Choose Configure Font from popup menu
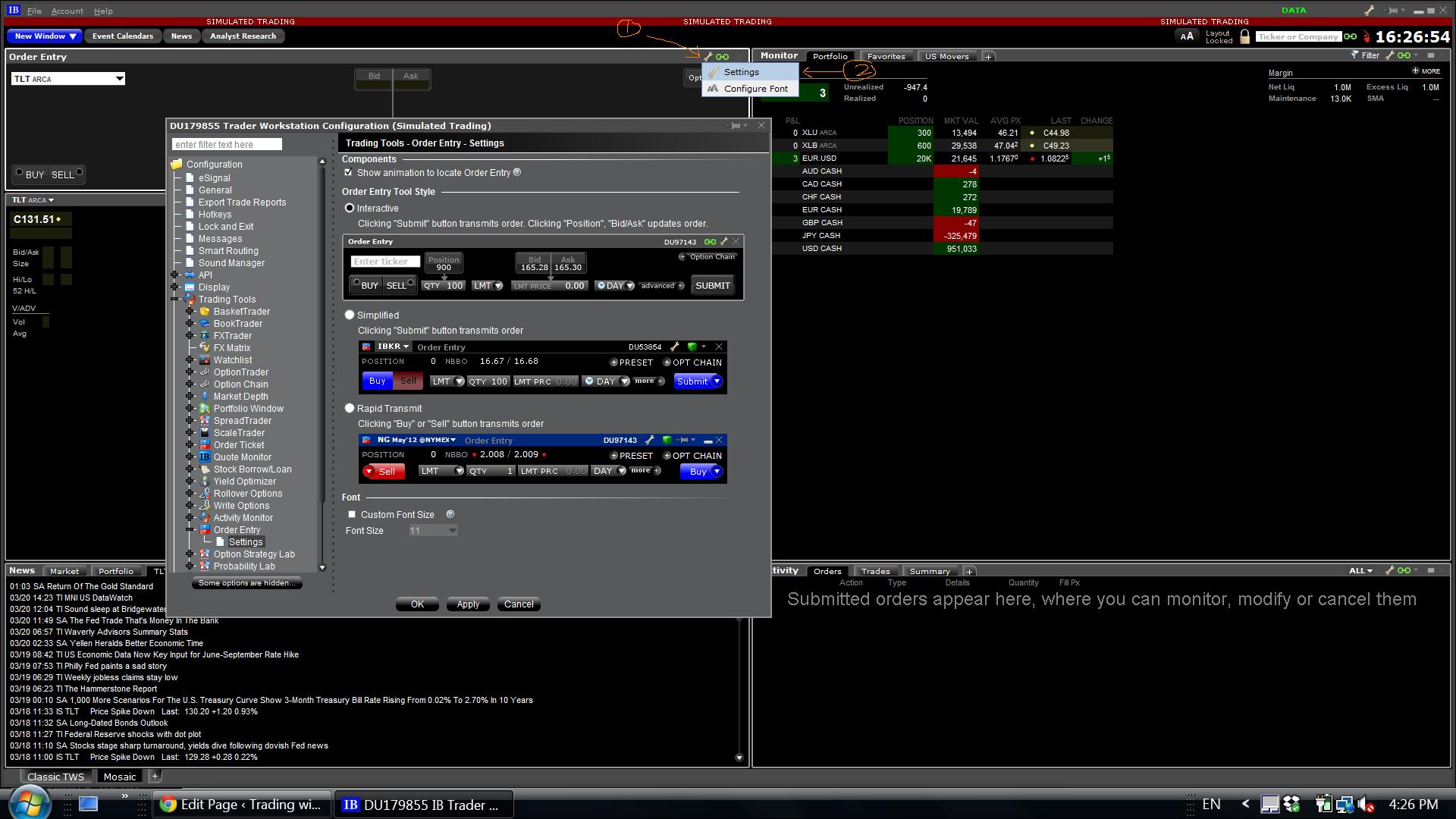This screenshot has width=1456, height=819. click(750, 89)
